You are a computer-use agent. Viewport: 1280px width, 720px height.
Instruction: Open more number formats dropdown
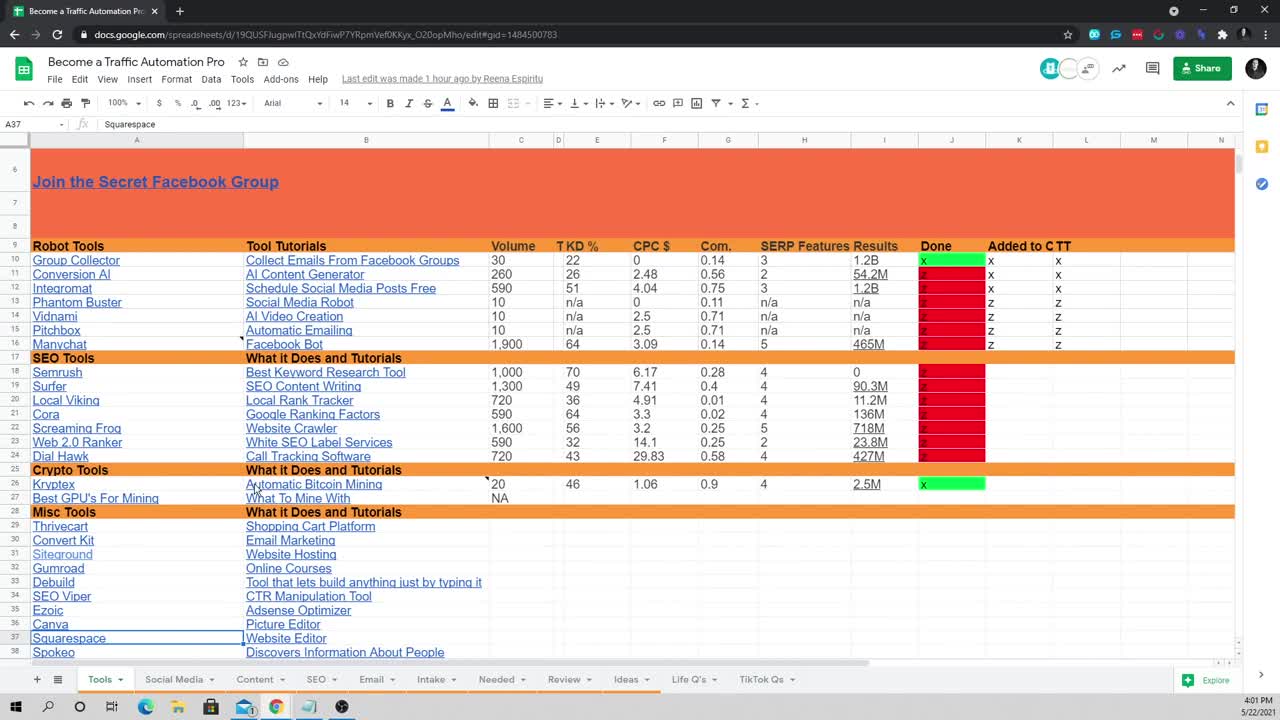tap(236, 103)
